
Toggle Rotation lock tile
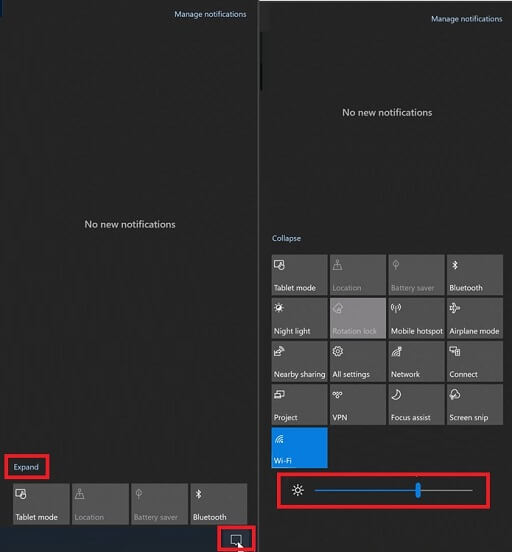[x=358, y=318]
